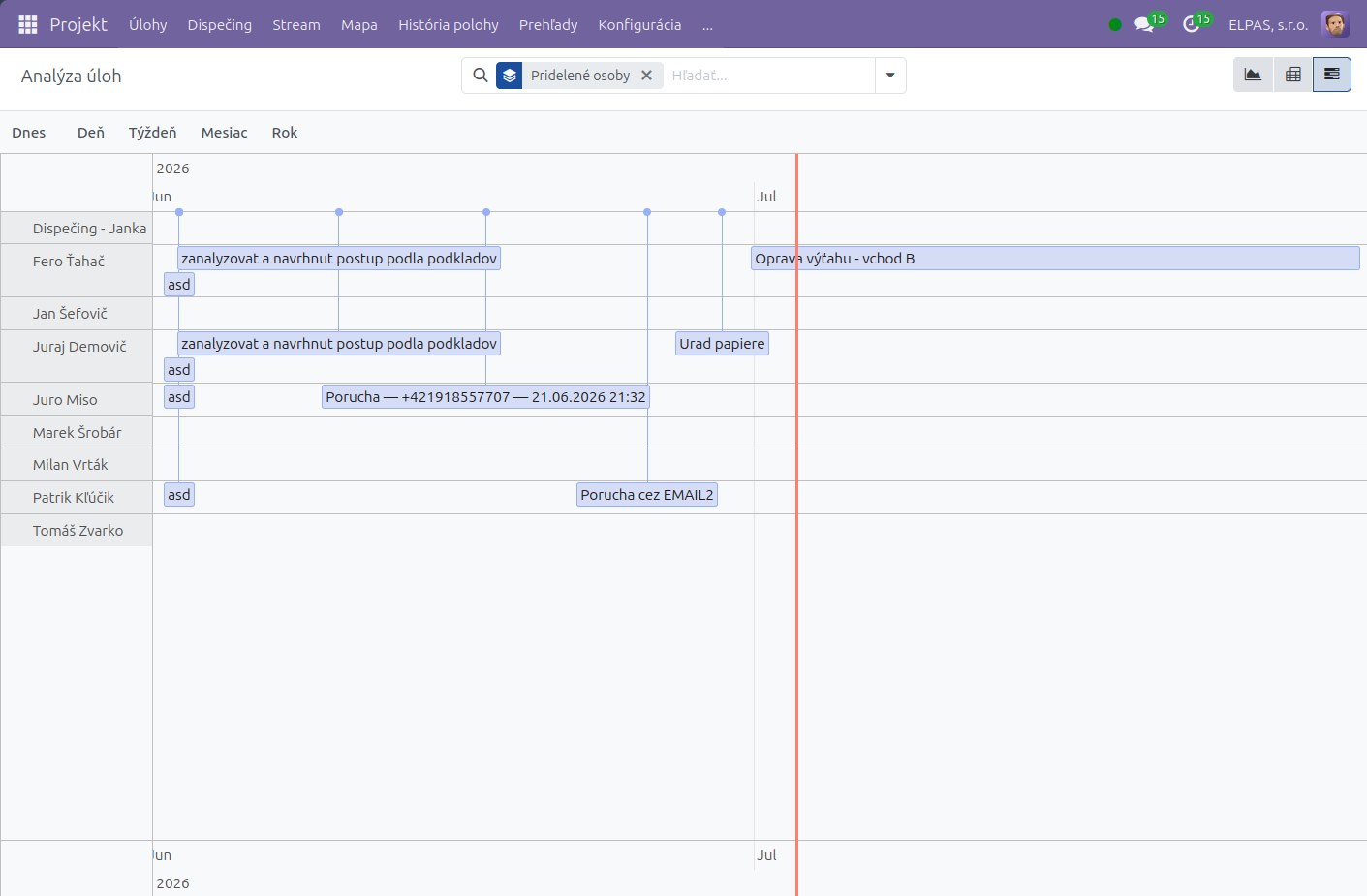Open the chat messages icon
Screen dimensions: 1367x896
tap(1144, 24)
